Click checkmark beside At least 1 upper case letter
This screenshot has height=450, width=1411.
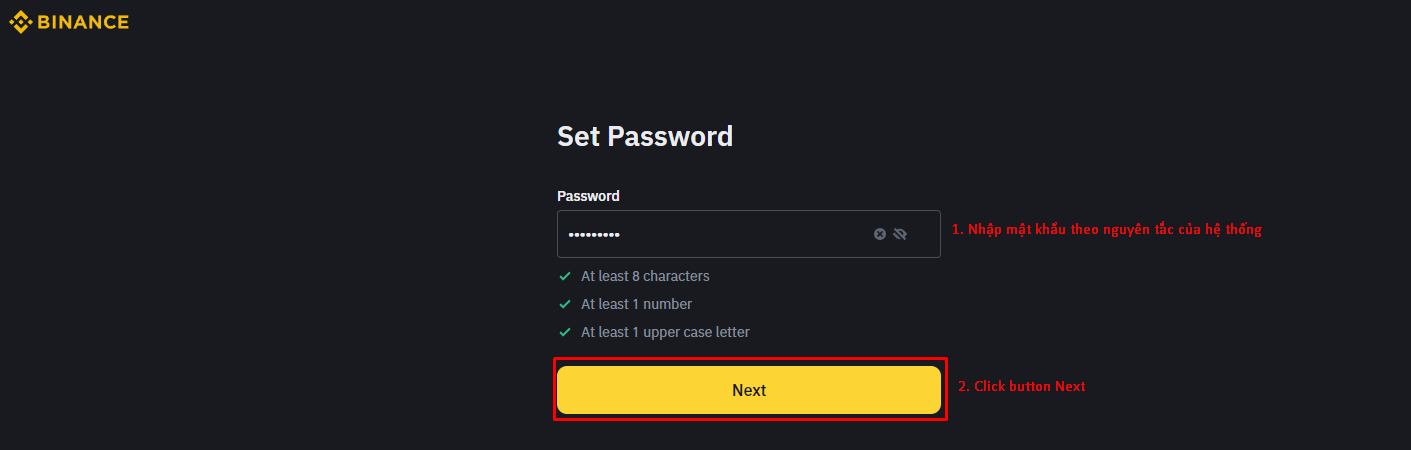click(x=565, y=332)
